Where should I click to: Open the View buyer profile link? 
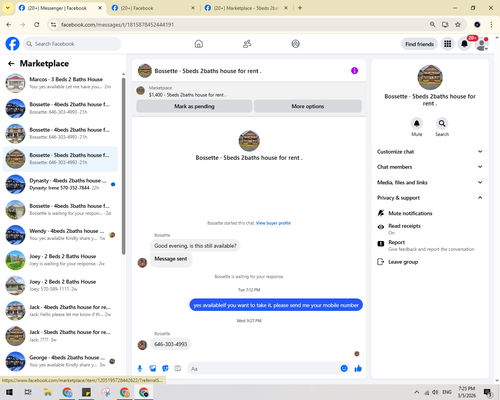point(273,223)
